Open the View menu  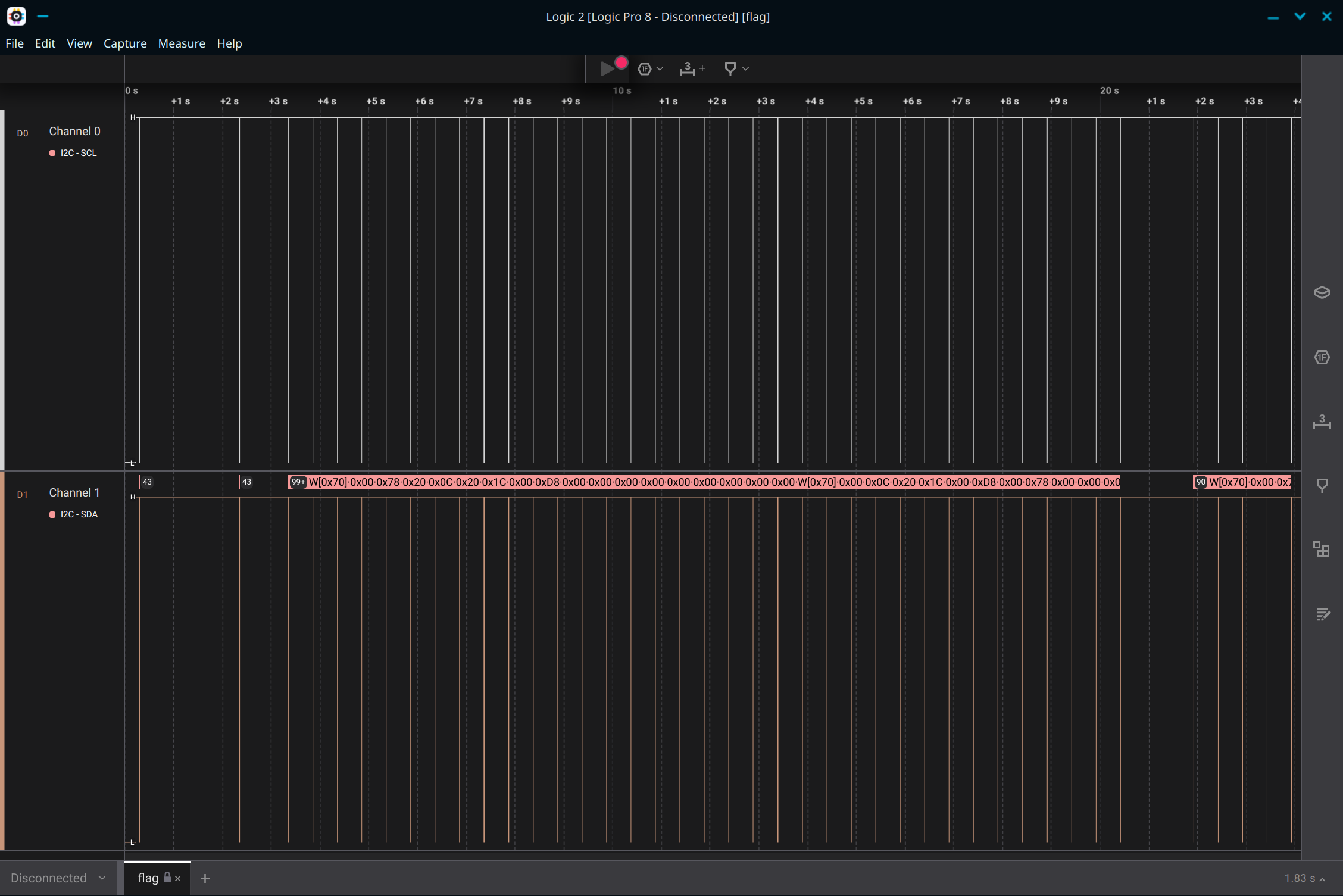79,43
